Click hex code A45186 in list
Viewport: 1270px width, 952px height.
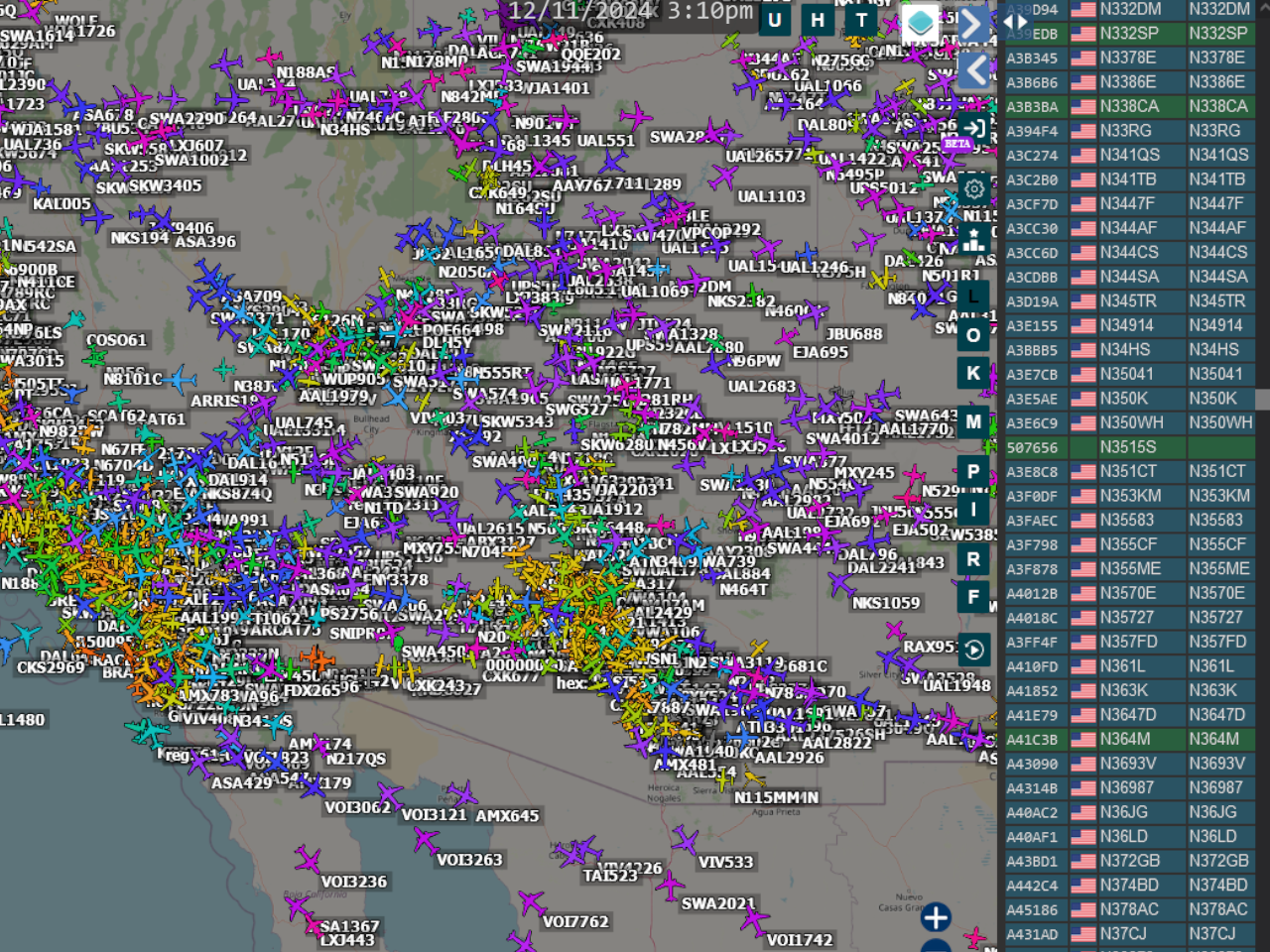click(1032, 910)
